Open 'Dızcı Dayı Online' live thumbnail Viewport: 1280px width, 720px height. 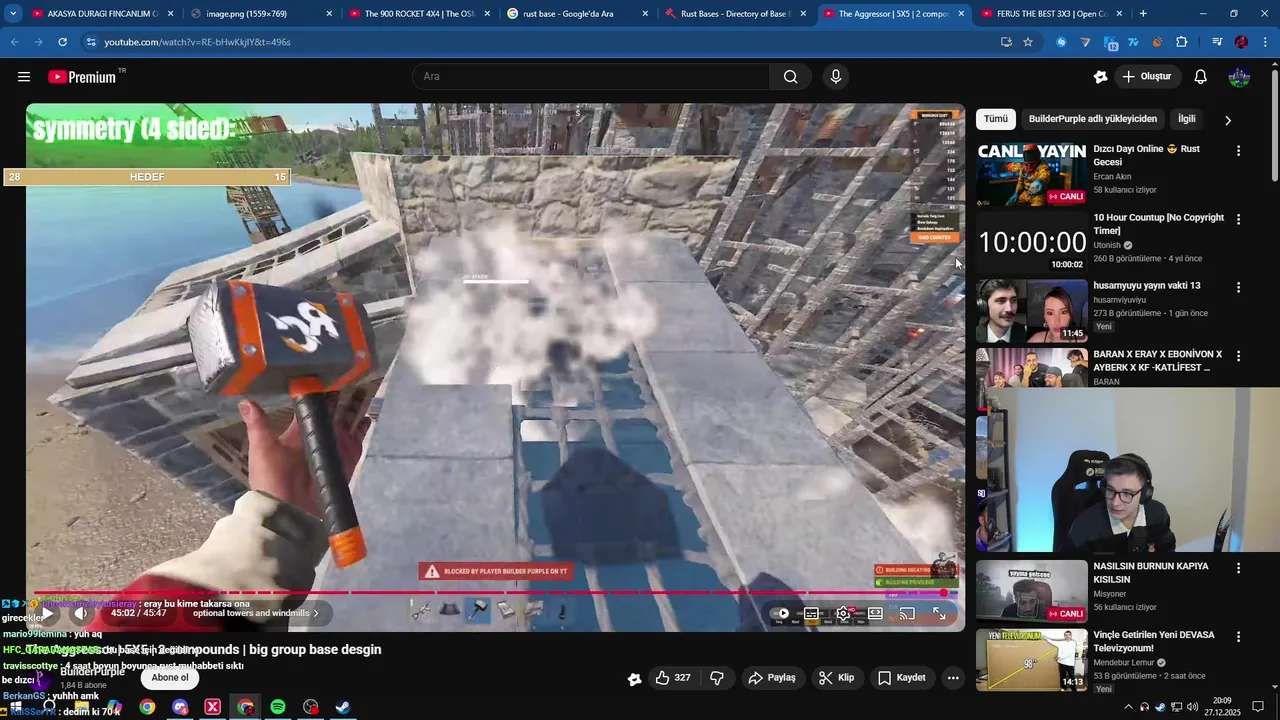(x=1032, y=174)
